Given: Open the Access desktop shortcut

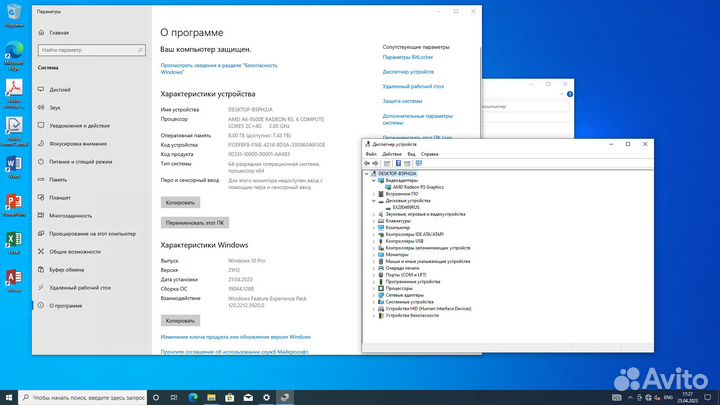Looking at the screenshot, I should (14, 281).
